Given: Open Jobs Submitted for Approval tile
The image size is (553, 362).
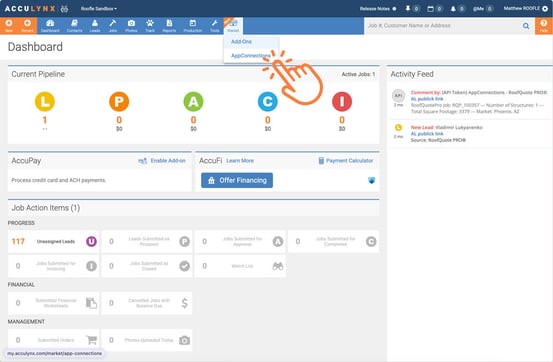Looking at the screenshot, I should click(240, 242).
